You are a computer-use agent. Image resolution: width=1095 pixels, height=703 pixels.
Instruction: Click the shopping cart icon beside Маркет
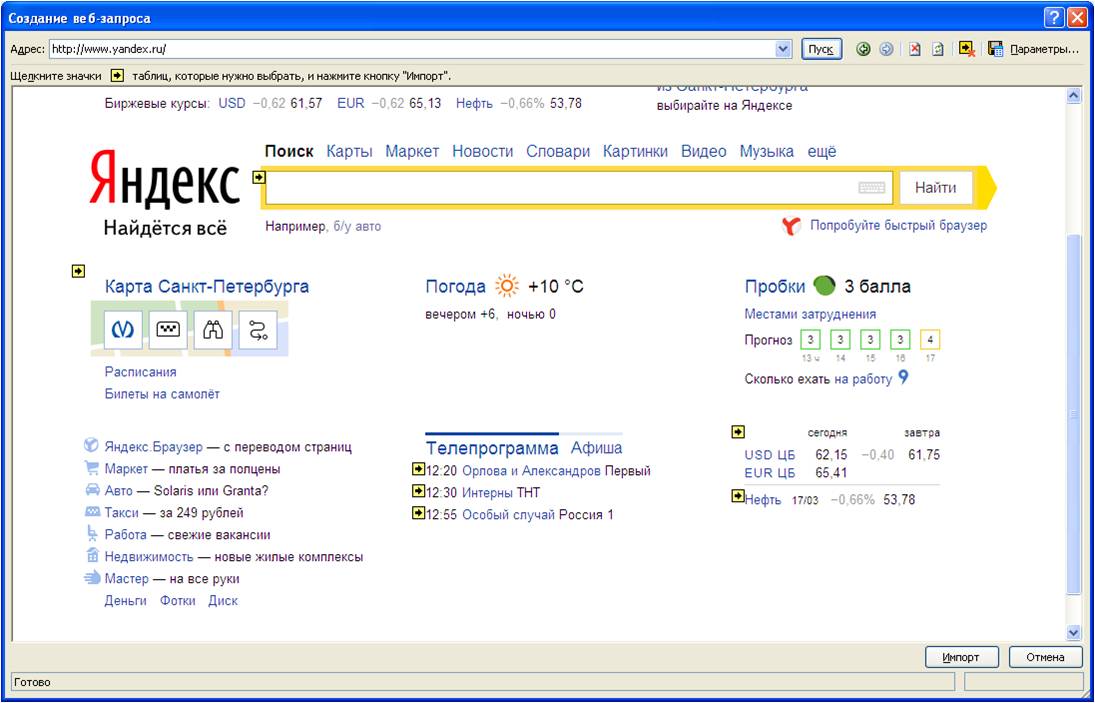click(x=91, y=468)
